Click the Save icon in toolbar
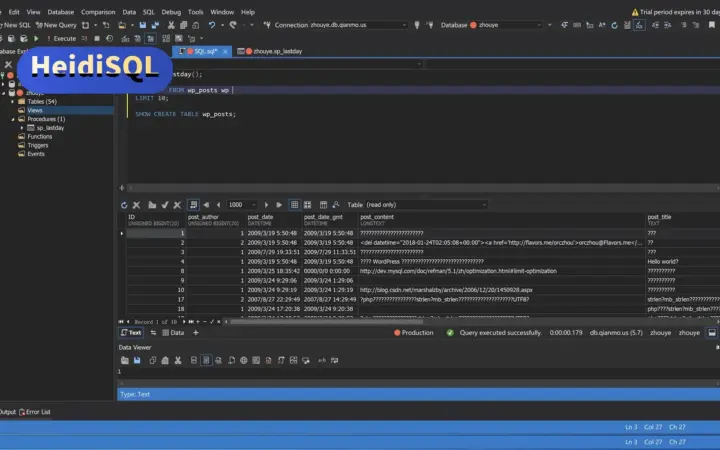Viewport: 720px width, 450px height. click(x=143, y=25)
